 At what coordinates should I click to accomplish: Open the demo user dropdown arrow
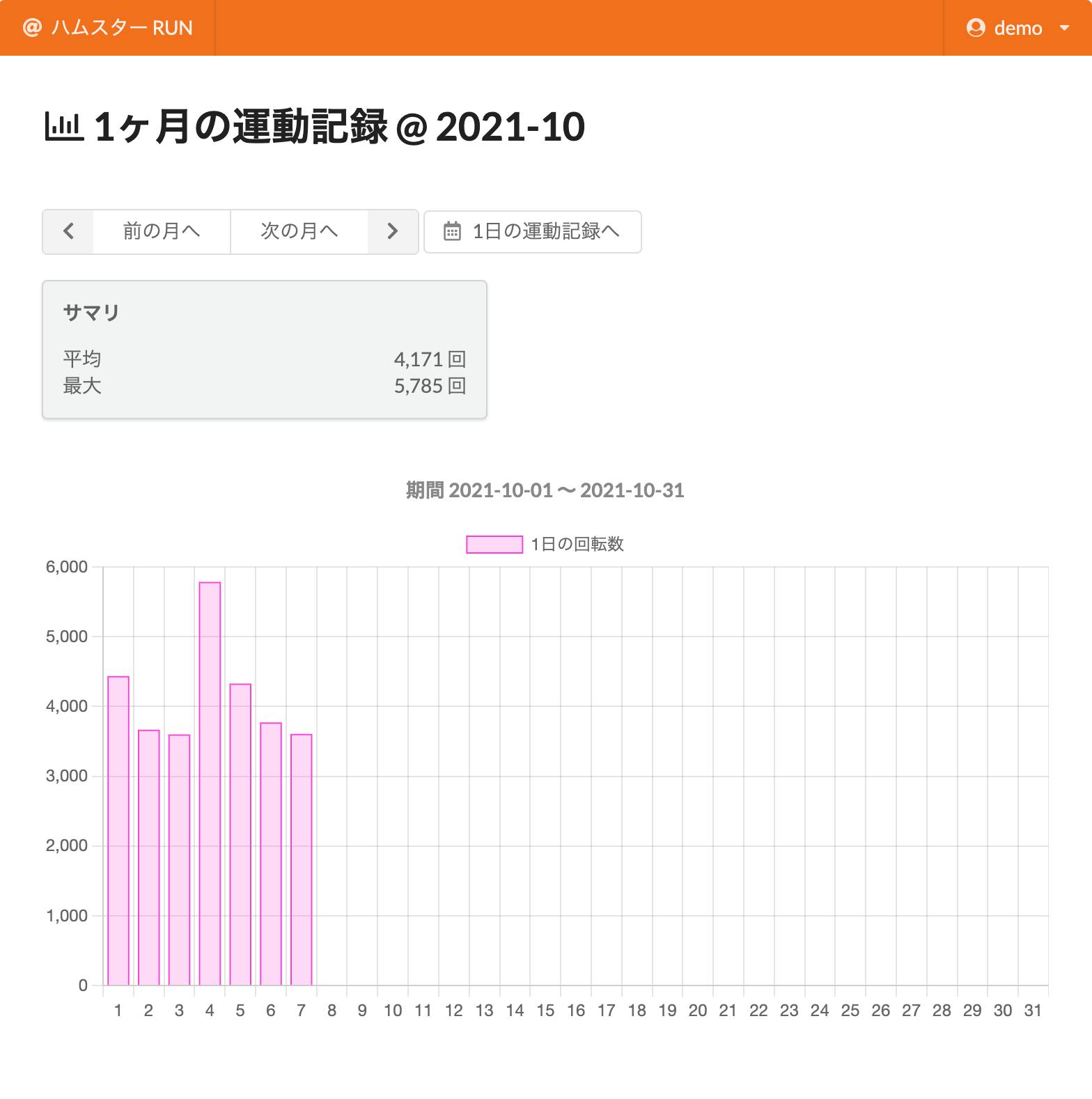click(x=1063, y=28)
